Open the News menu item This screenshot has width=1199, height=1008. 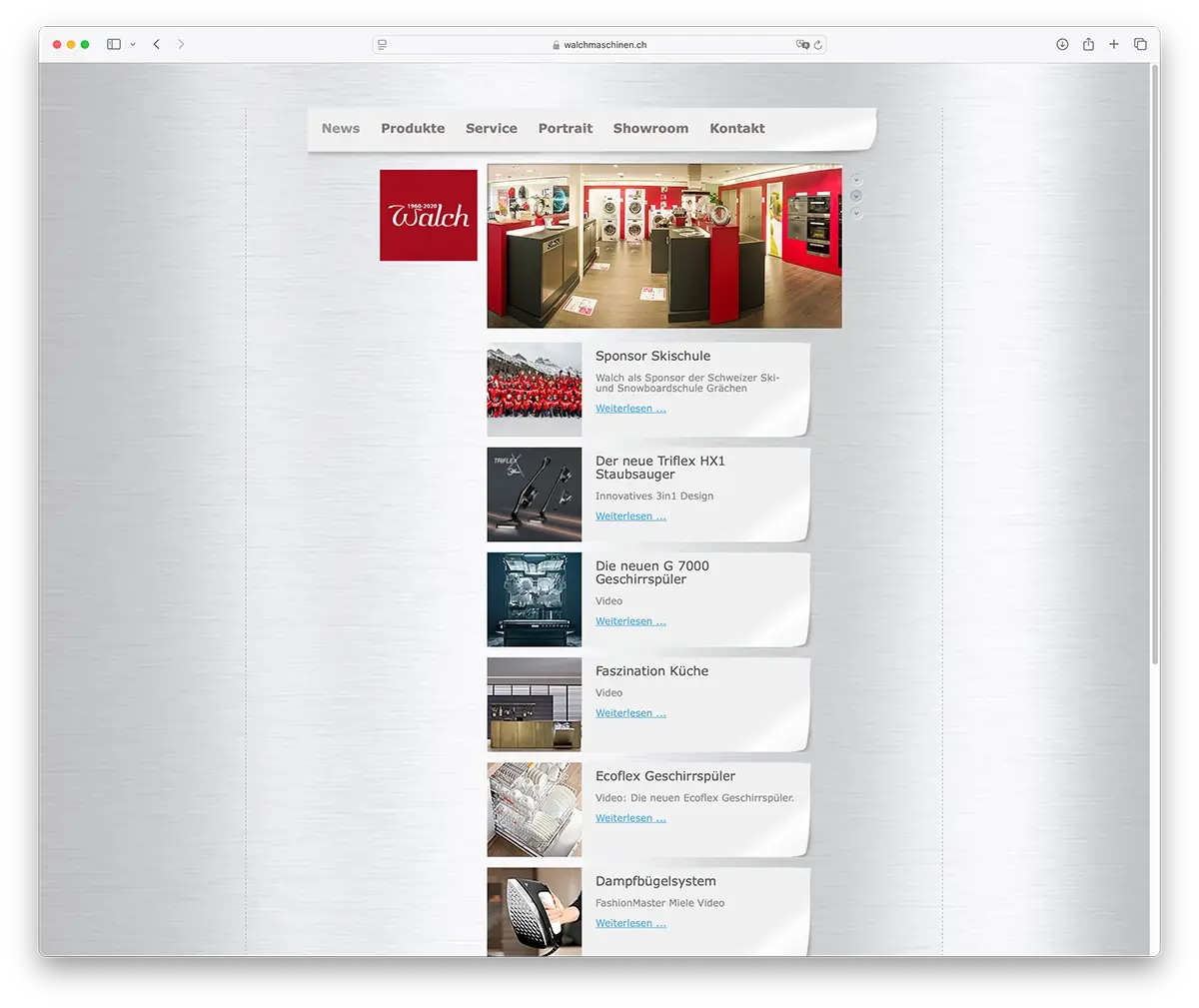point(341,128)
